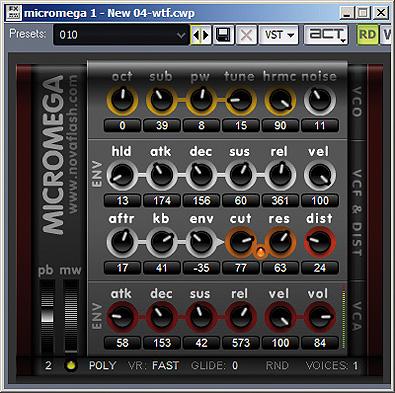
Task: Toggle the yellow LED beside POLY
Action: (x=71, y=366)
